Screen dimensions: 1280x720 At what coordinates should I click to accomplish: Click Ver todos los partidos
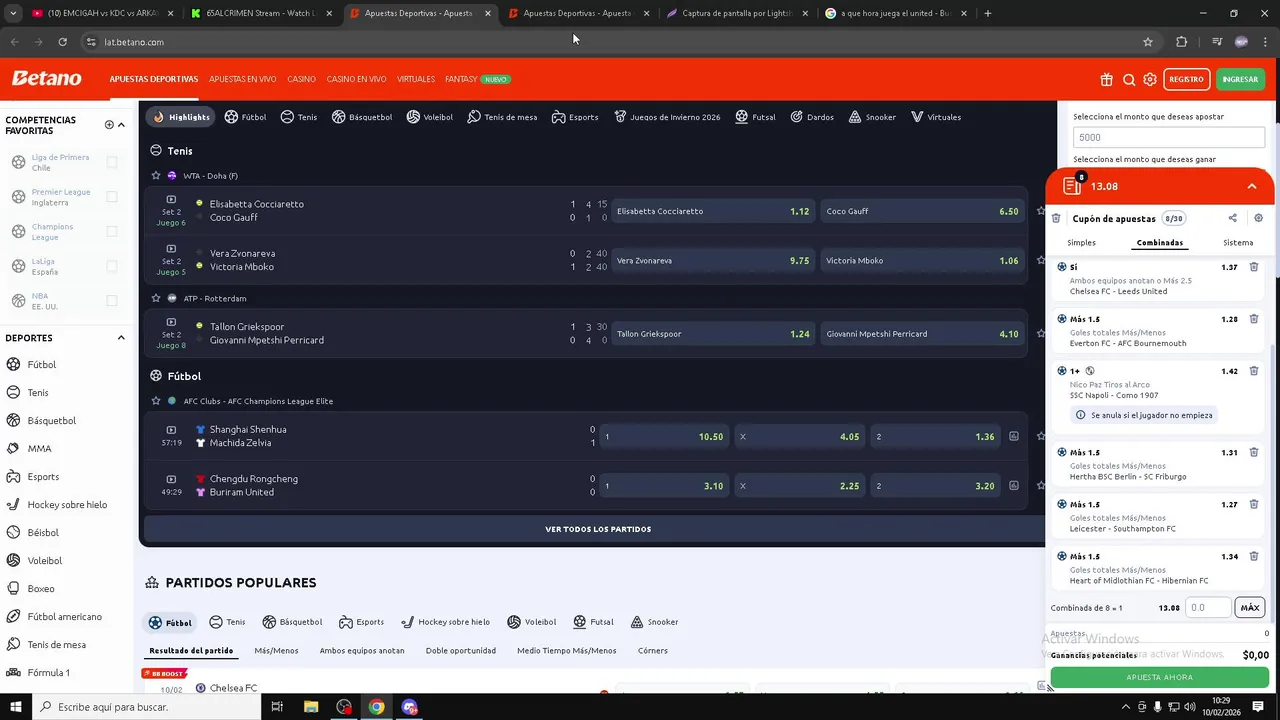coord(598,529)
